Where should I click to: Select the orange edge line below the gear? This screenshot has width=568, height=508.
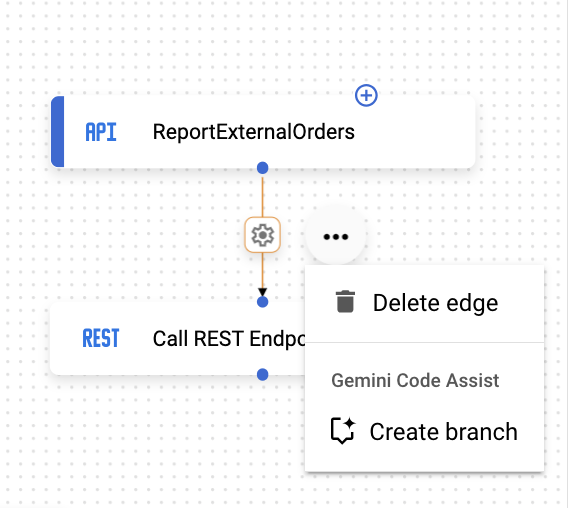point(263,270)
